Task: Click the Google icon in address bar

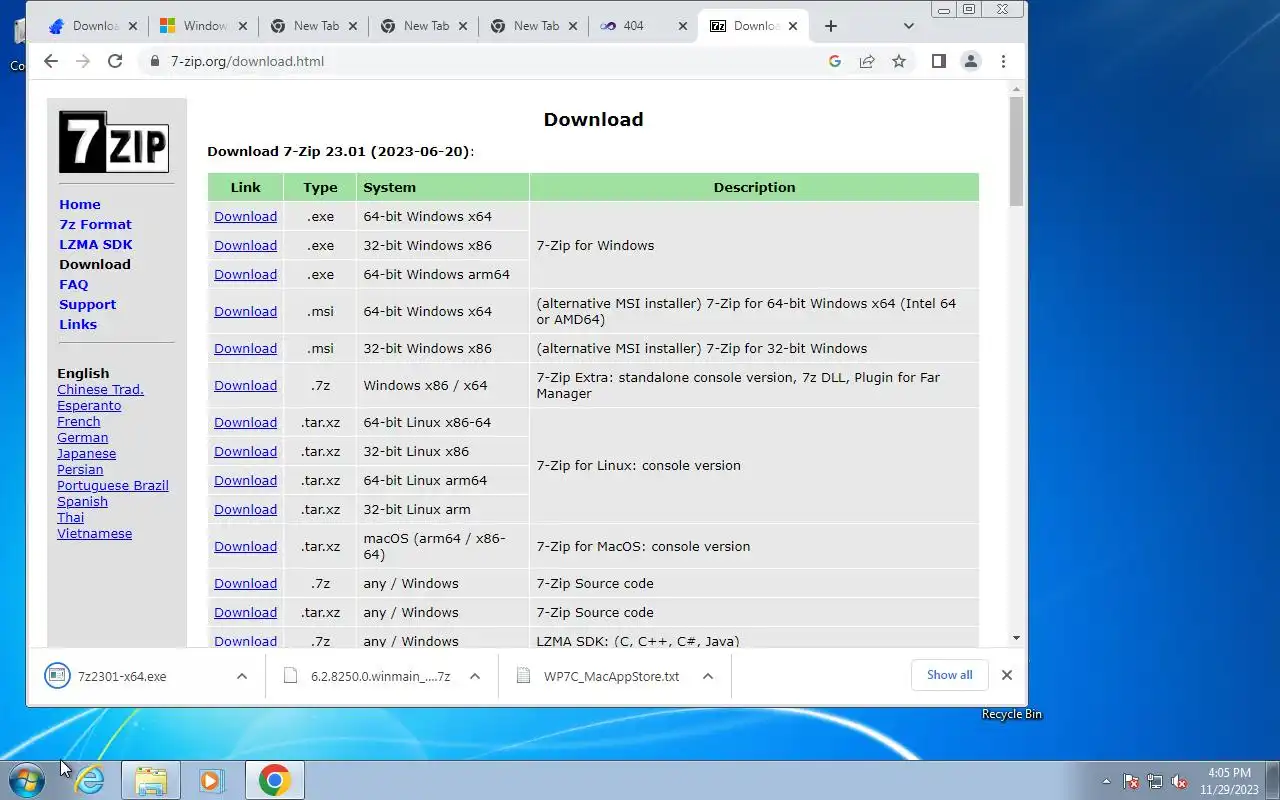Action: [835, 61]
